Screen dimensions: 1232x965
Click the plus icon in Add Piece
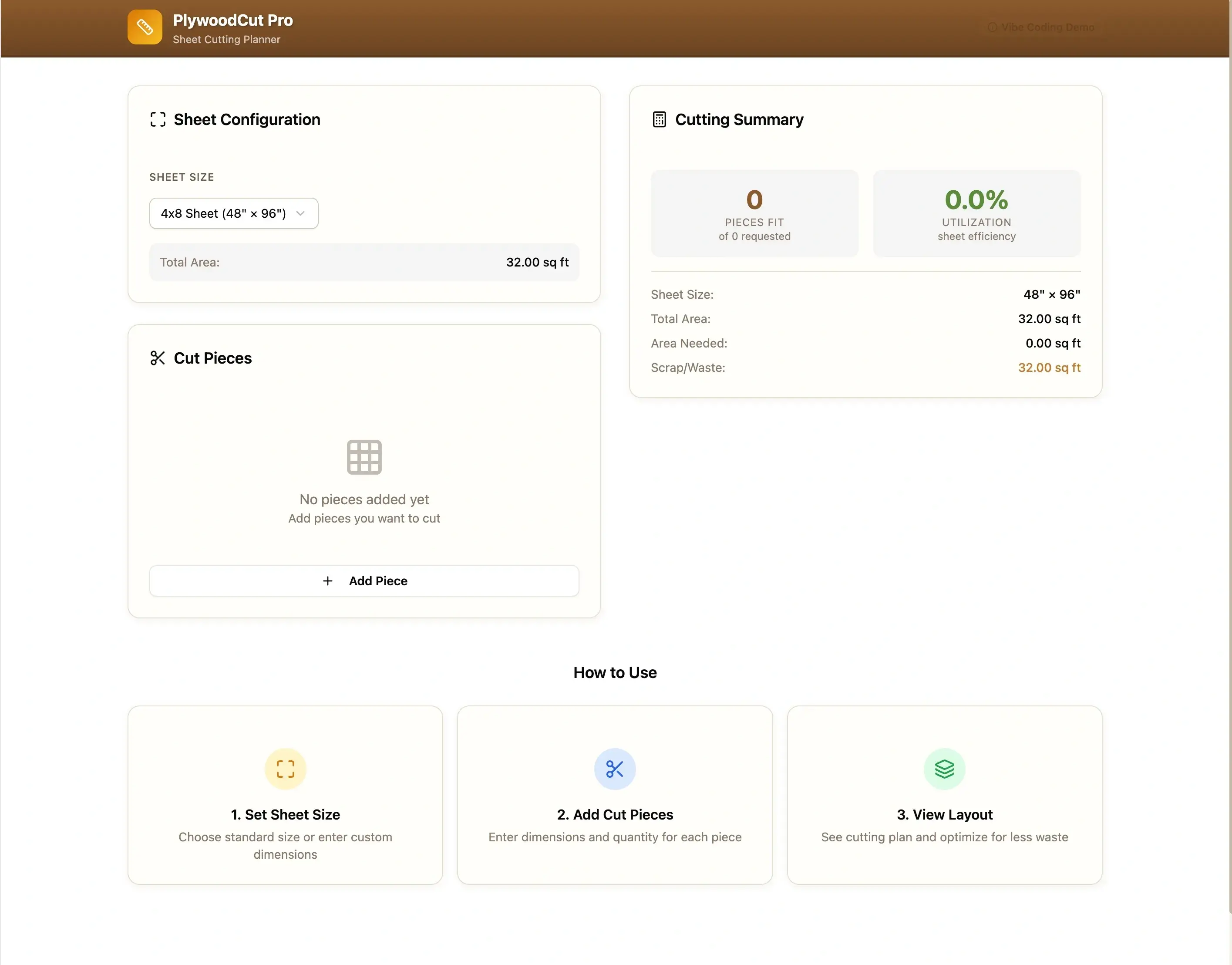point(328,581)
